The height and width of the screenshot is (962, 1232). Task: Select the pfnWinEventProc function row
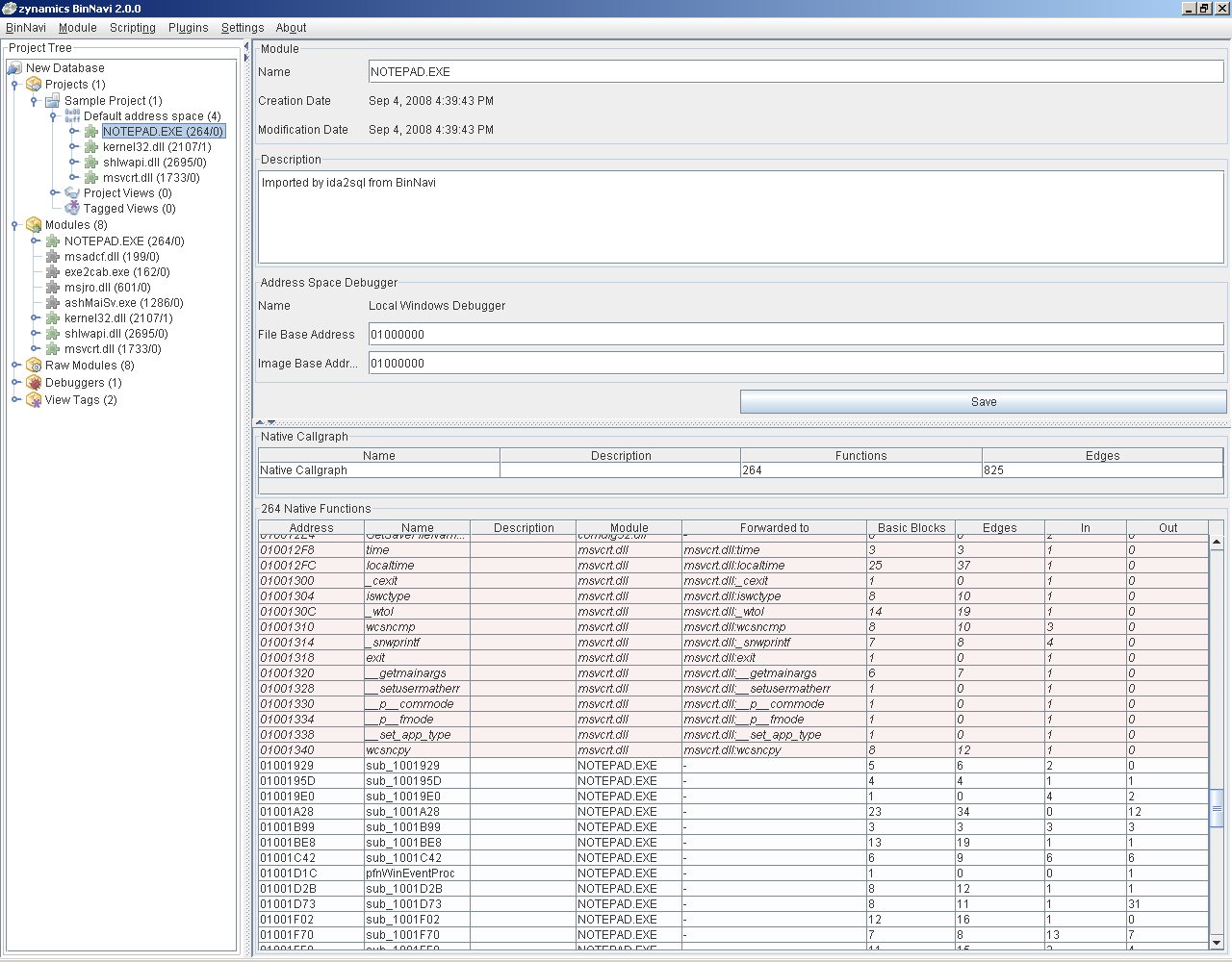point(733,873)
